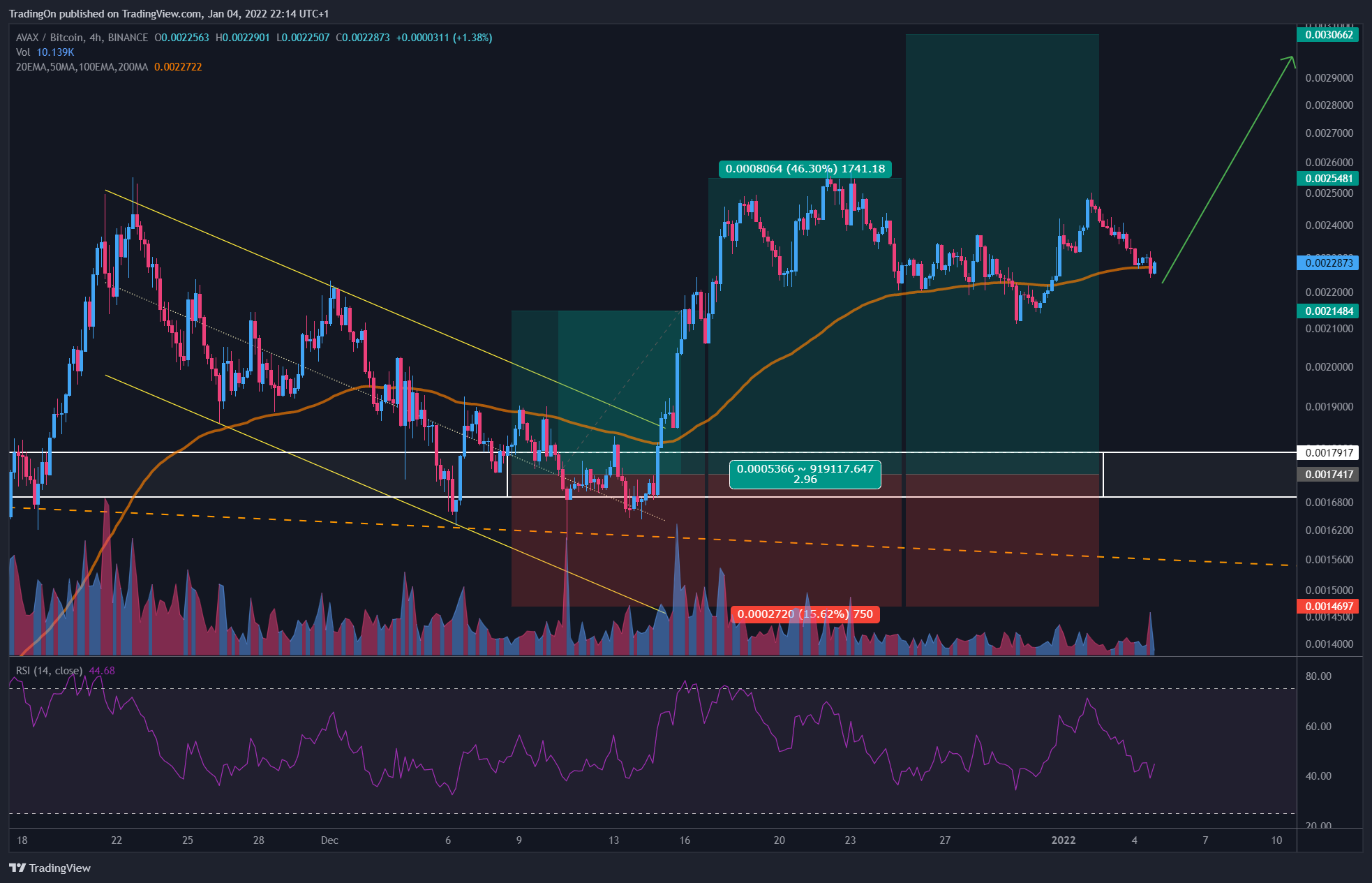Click the +0.0000311 (+1.38%) change text

(444, 38)
